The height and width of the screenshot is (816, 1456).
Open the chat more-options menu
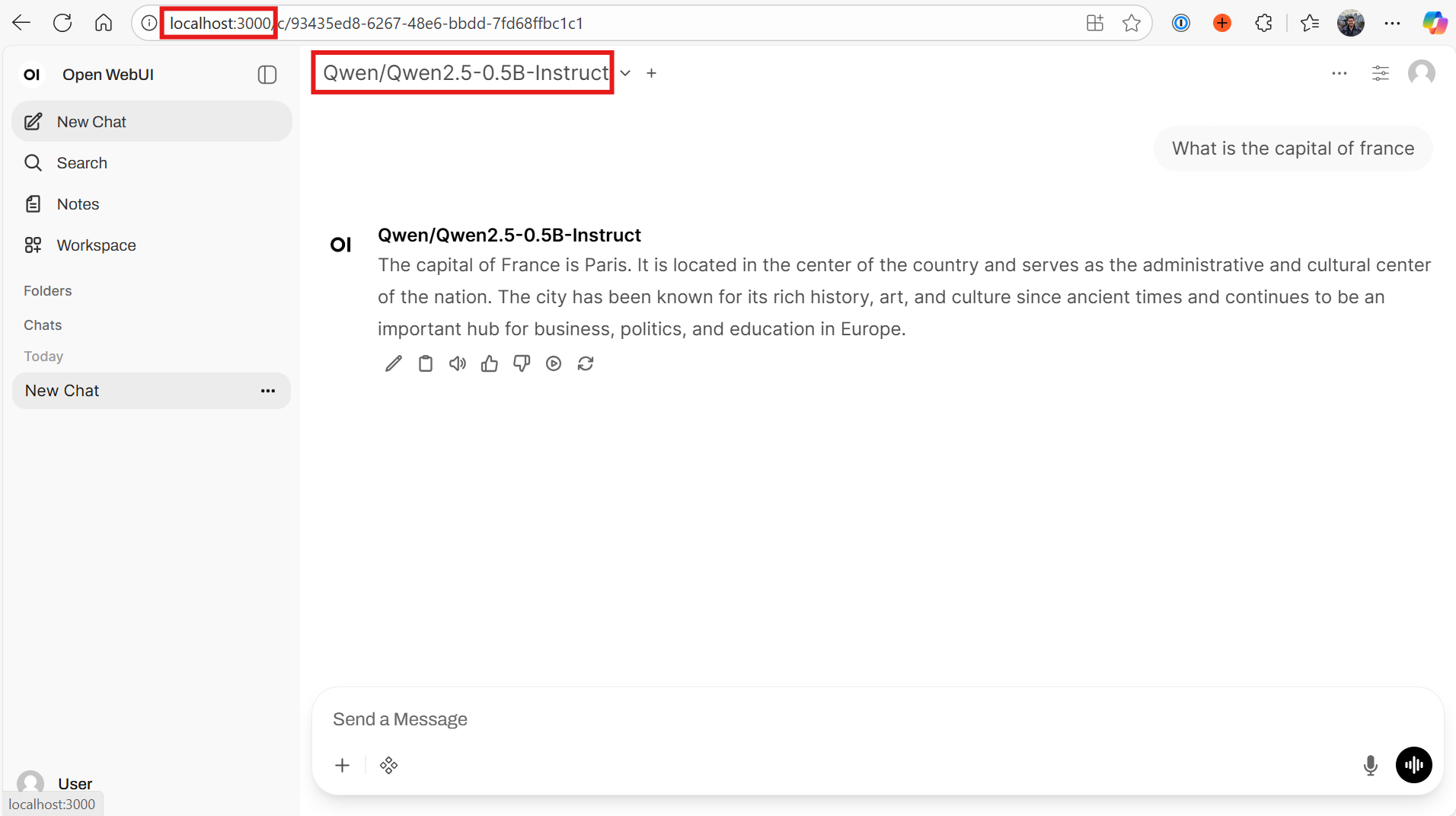tap(1339, 73)
